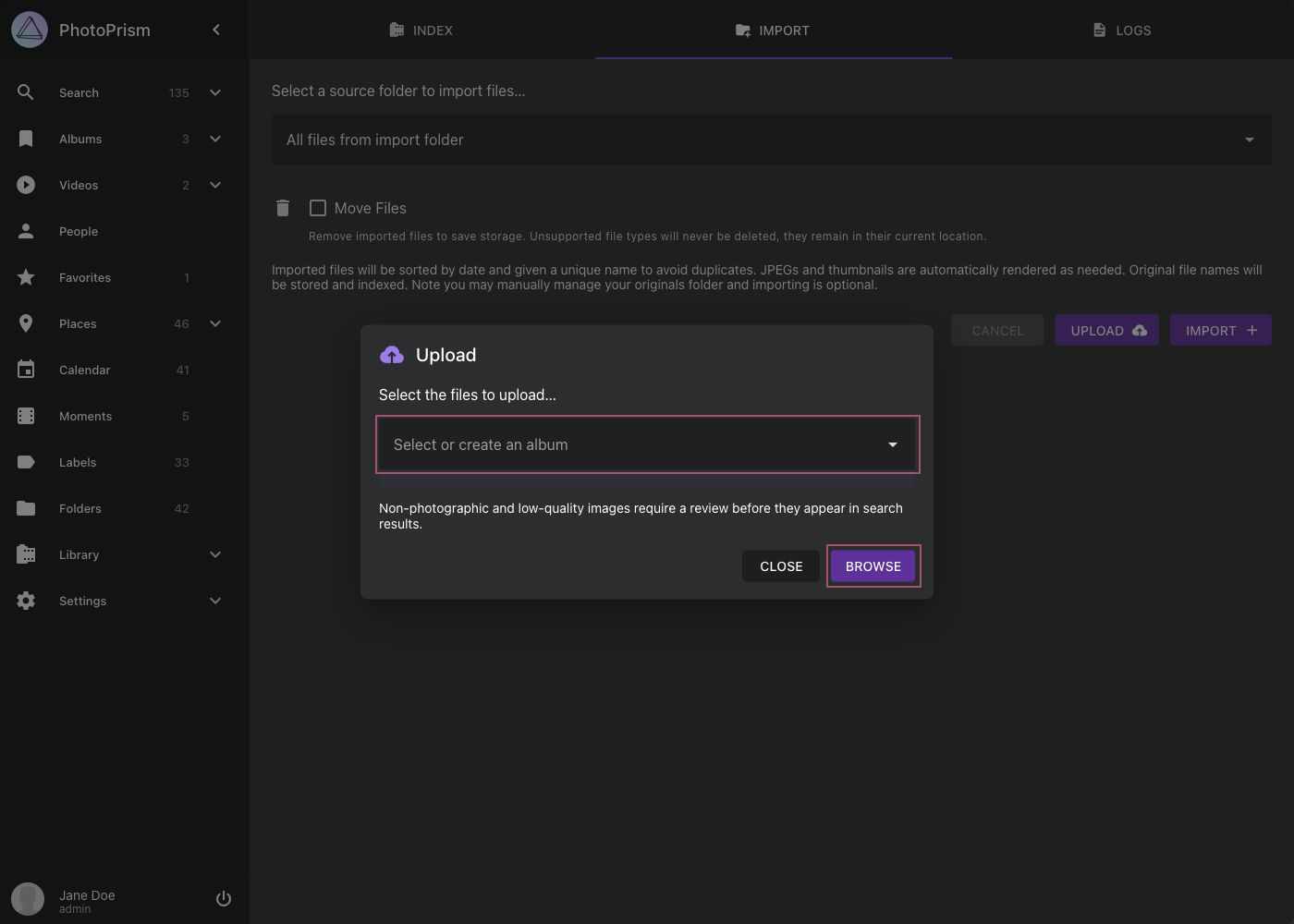Image resolution: width=1294 pixels, height=924 pixels.
Task: Switch to the INDEX tab
Action: pos(421,30)
